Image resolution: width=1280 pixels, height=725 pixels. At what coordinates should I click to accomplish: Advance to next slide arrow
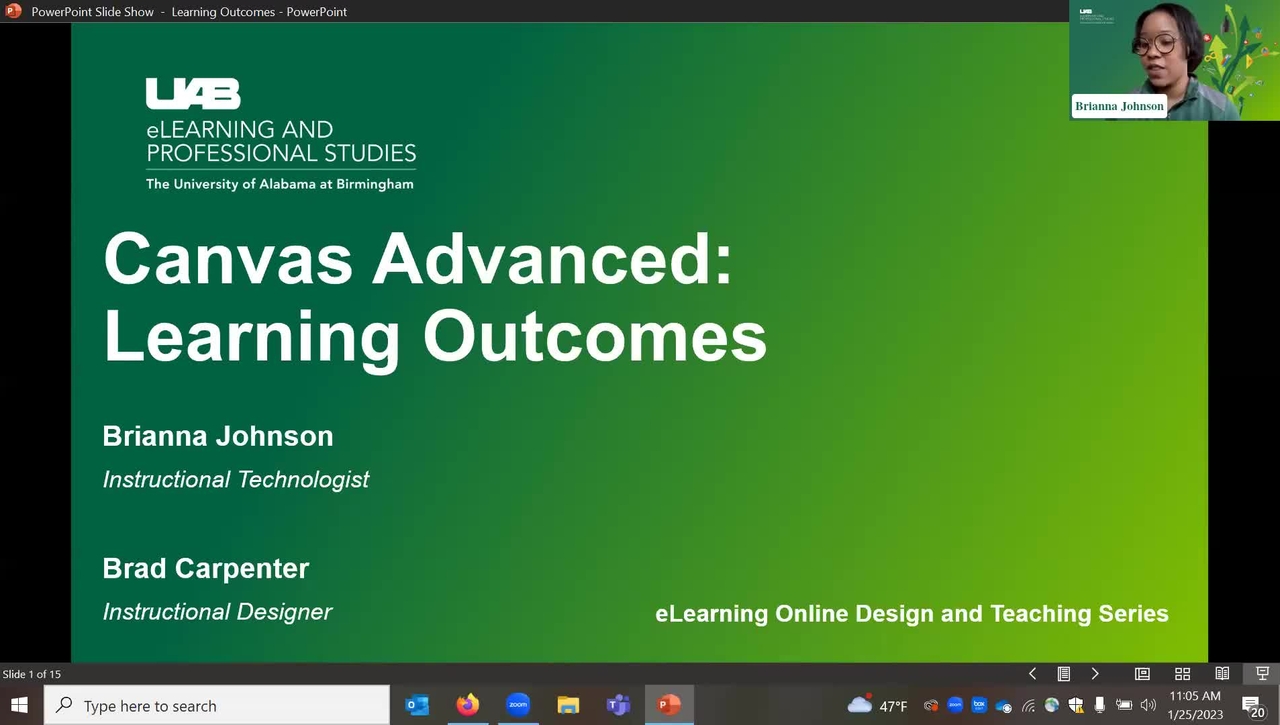(1095, 674)
